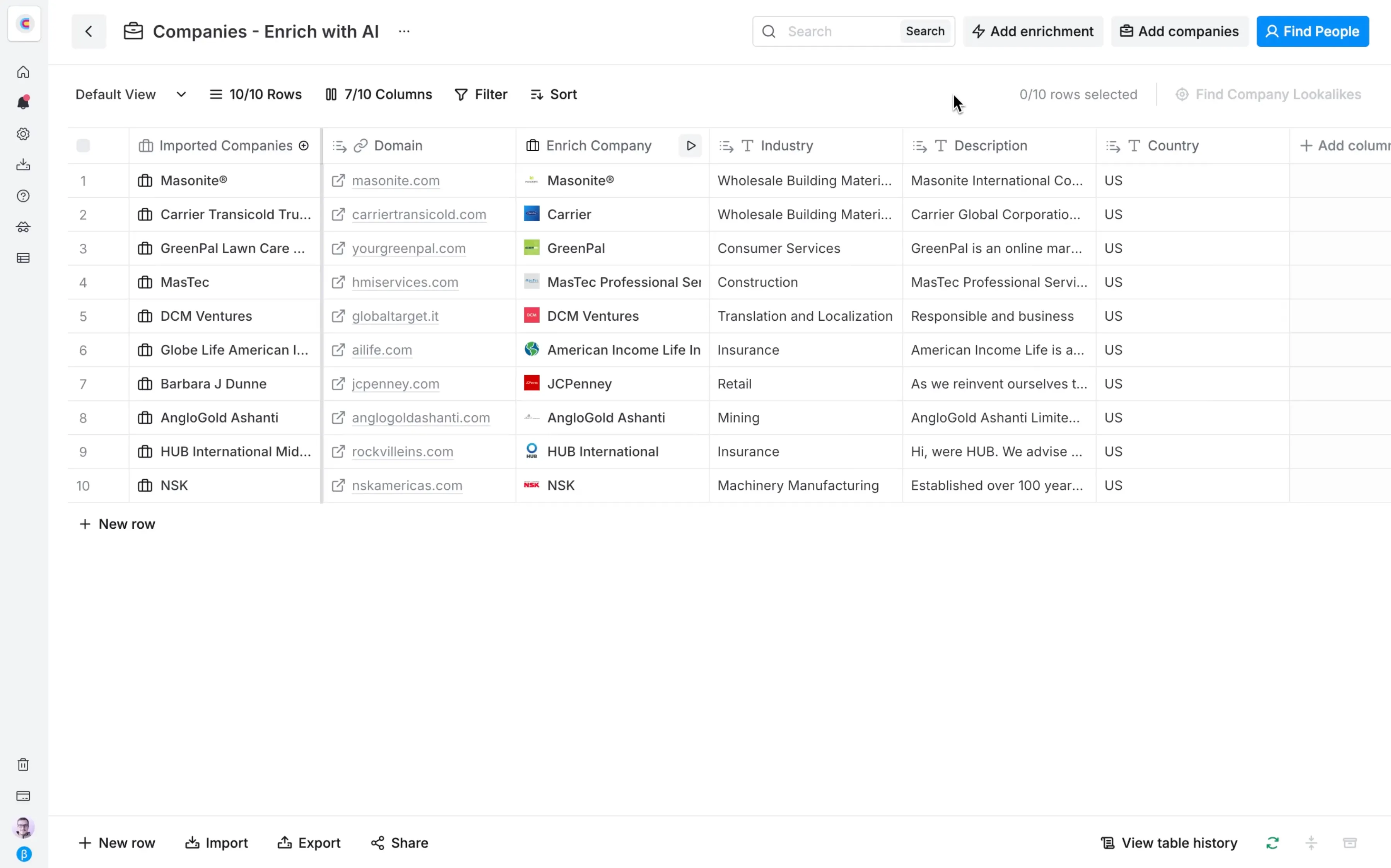Open the three-dot menu beside table title
The height and width of the screenshot is (868, 1391).
(x=404, y=31)
